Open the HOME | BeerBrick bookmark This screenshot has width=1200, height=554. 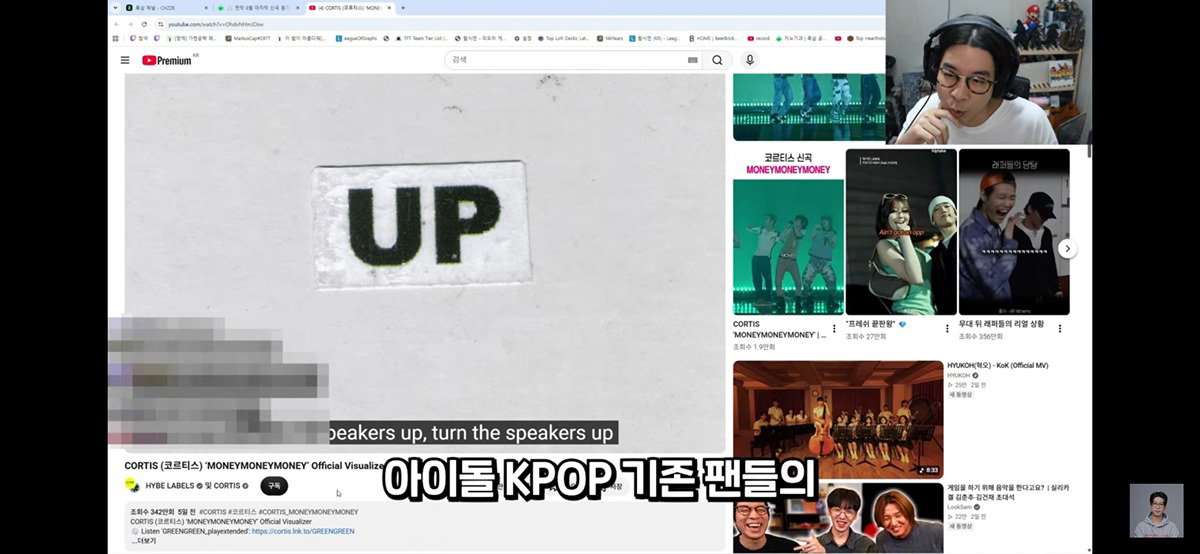(712, 38)
